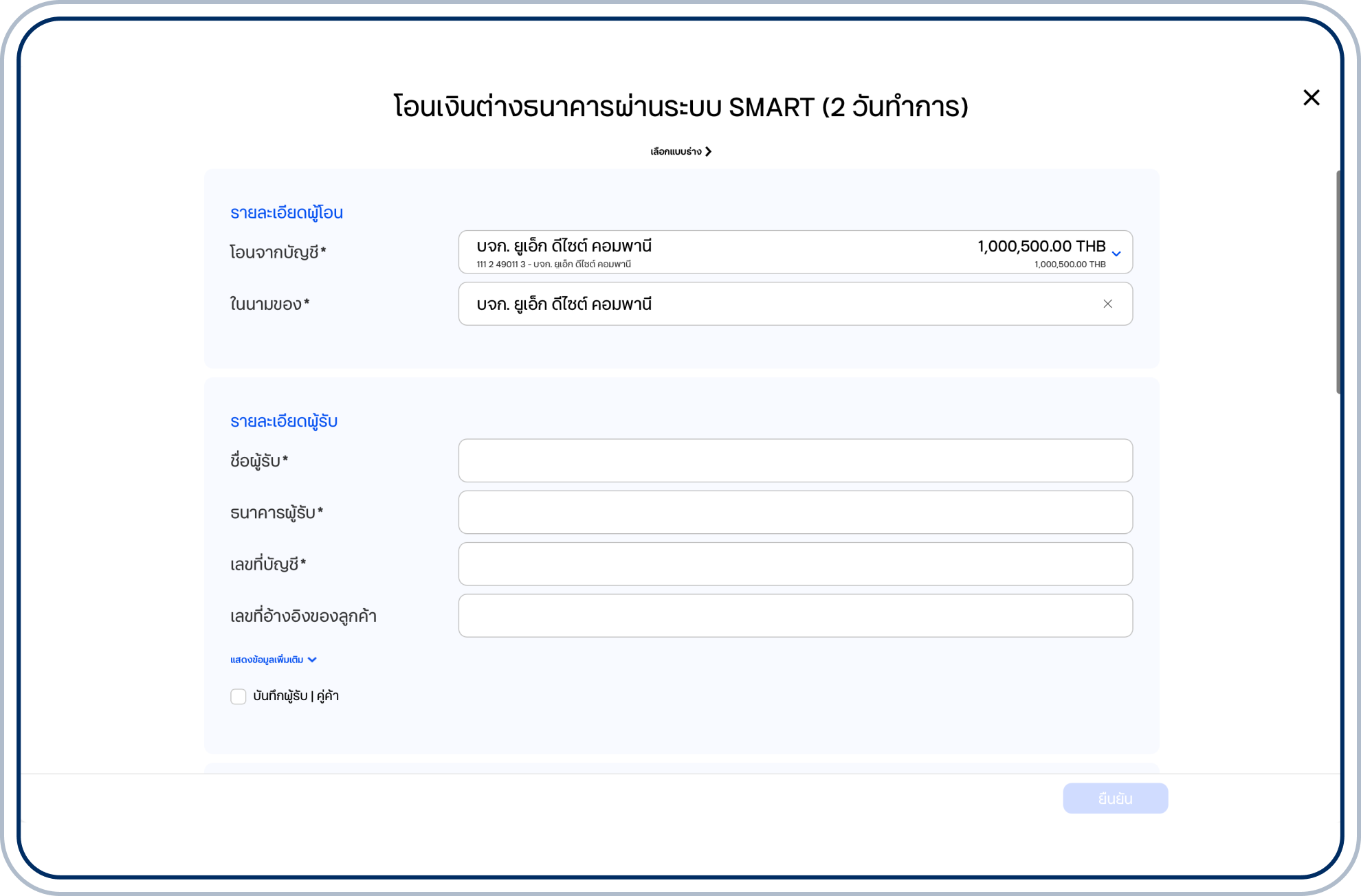The image size is (1361, 896).
Task: Expand แสดงข้อมูลเพิ่มเติม additional details
Action: 267,660
